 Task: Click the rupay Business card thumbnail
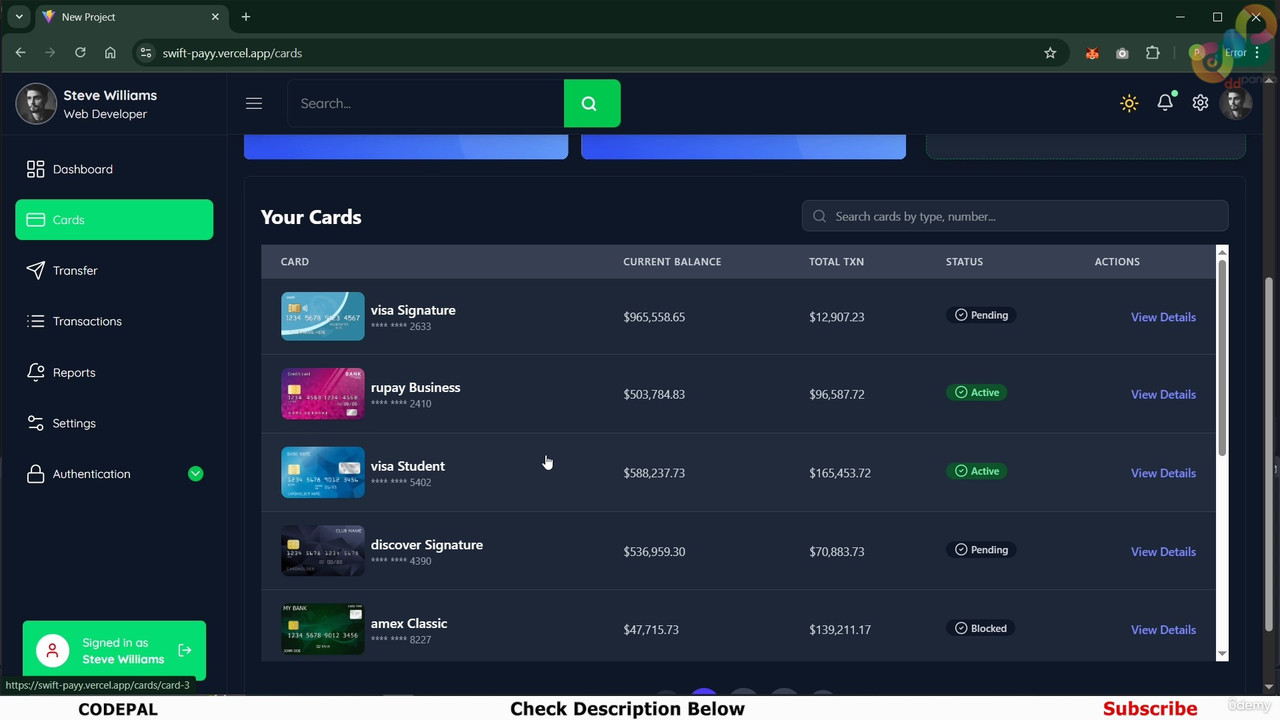click(x=323, y=394)
